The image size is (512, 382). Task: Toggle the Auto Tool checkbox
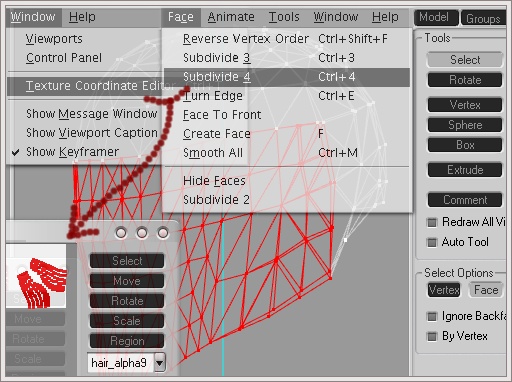[x=432, y=242]
